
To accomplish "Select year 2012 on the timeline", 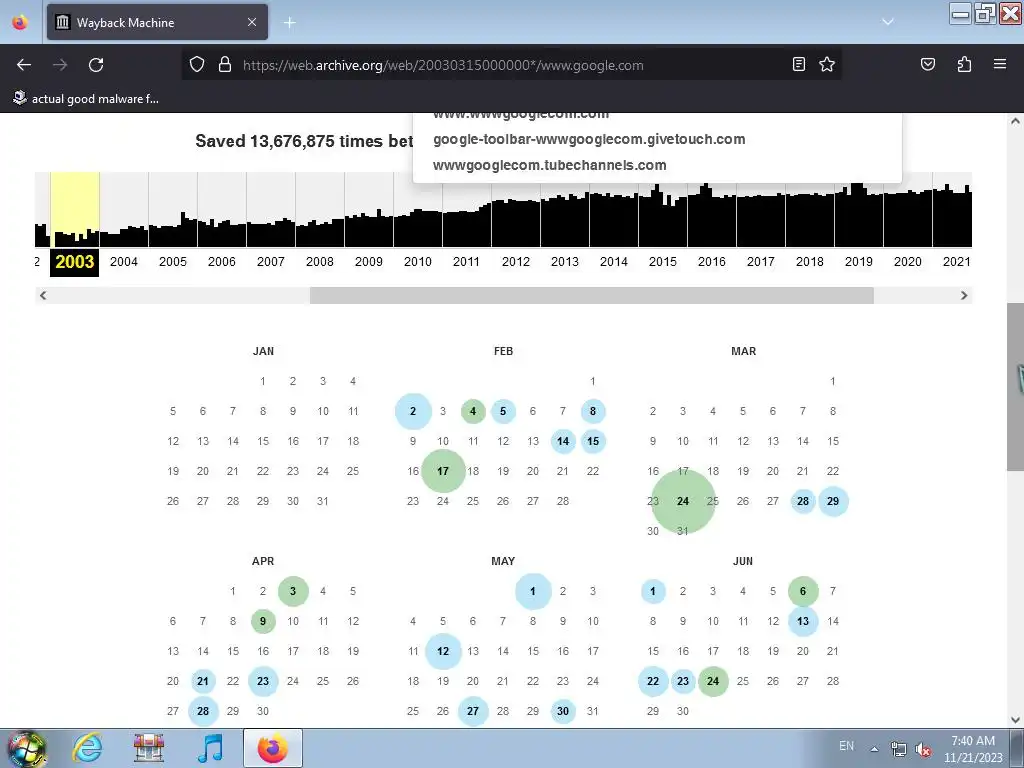I will [516, 262].
